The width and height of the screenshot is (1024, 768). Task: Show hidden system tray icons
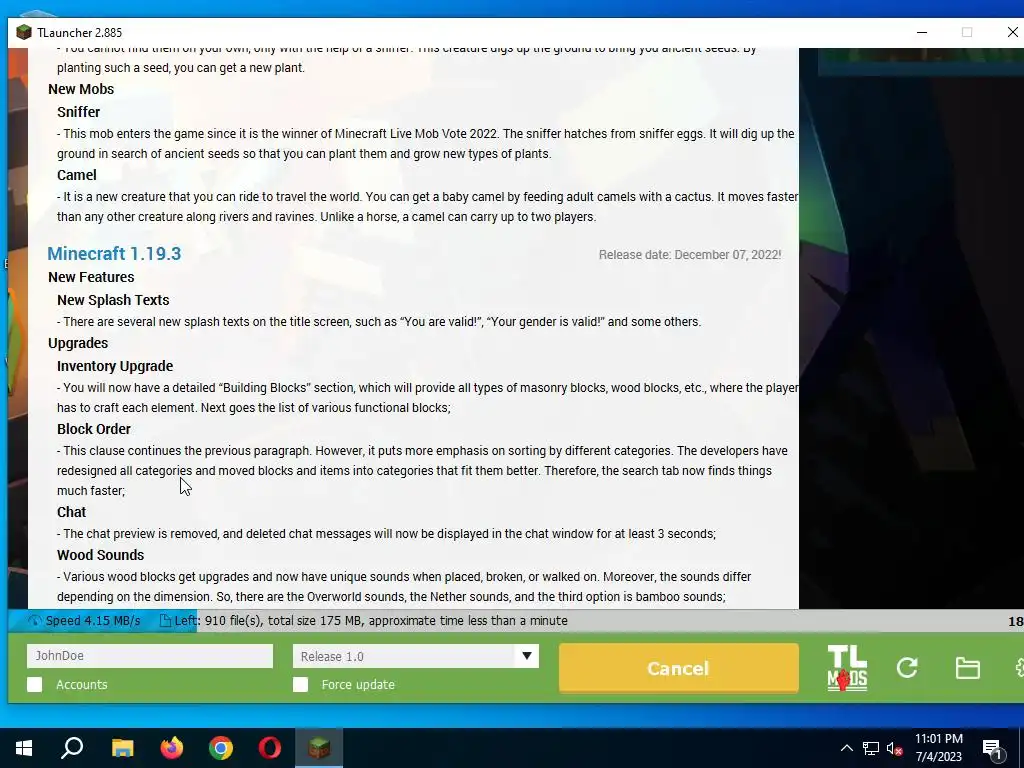pos(846,748)
